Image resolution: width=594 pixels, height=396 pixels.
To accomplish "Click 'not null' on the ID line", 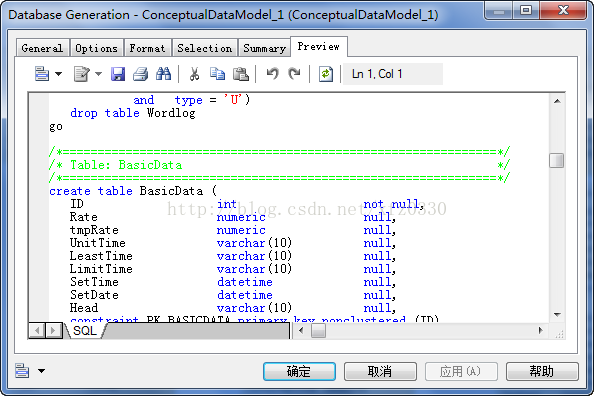I will click(x=392, y=204).
